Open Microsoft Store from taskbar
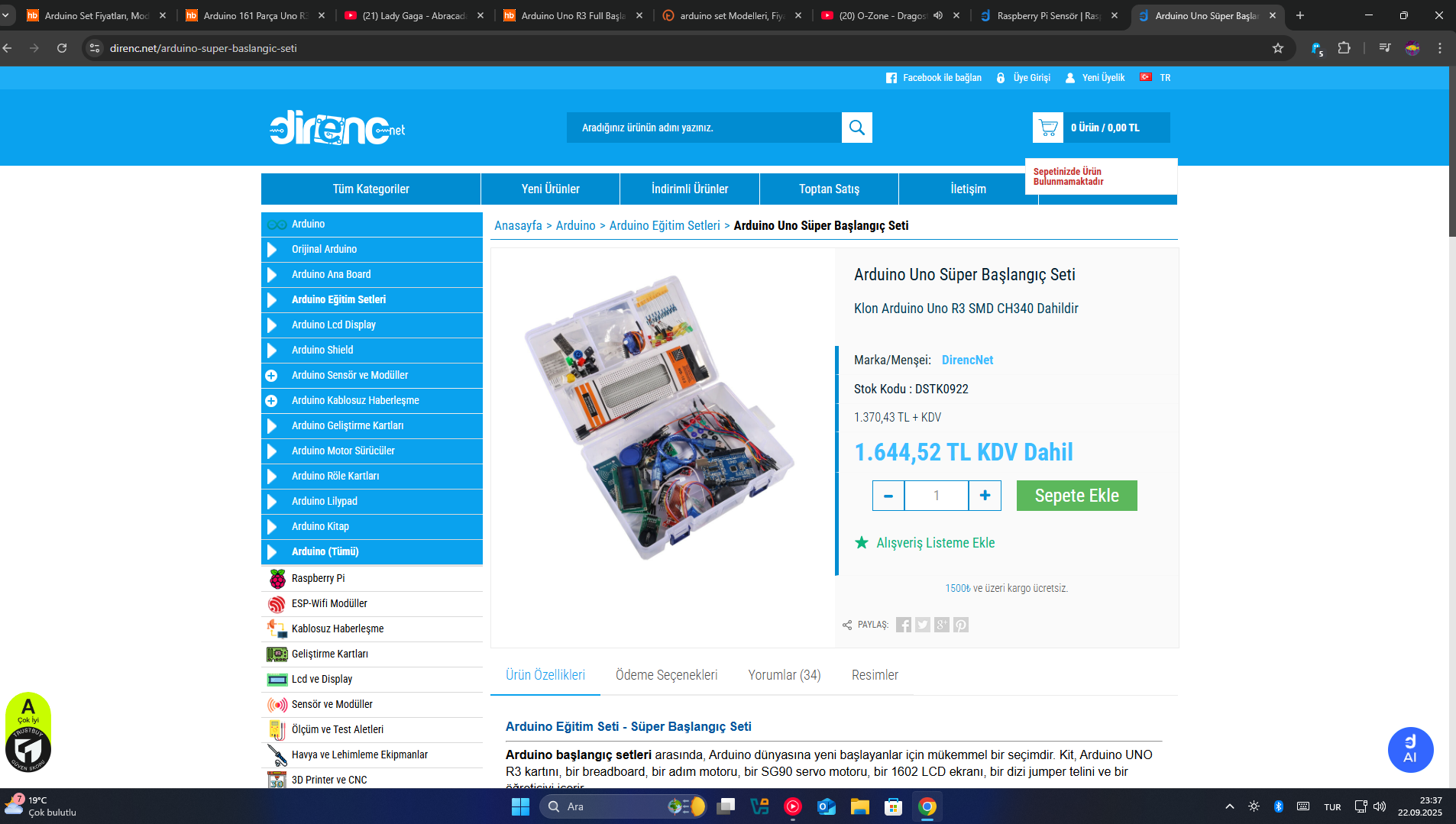This screenshot has width=1456, height=824. coord(894,806)
